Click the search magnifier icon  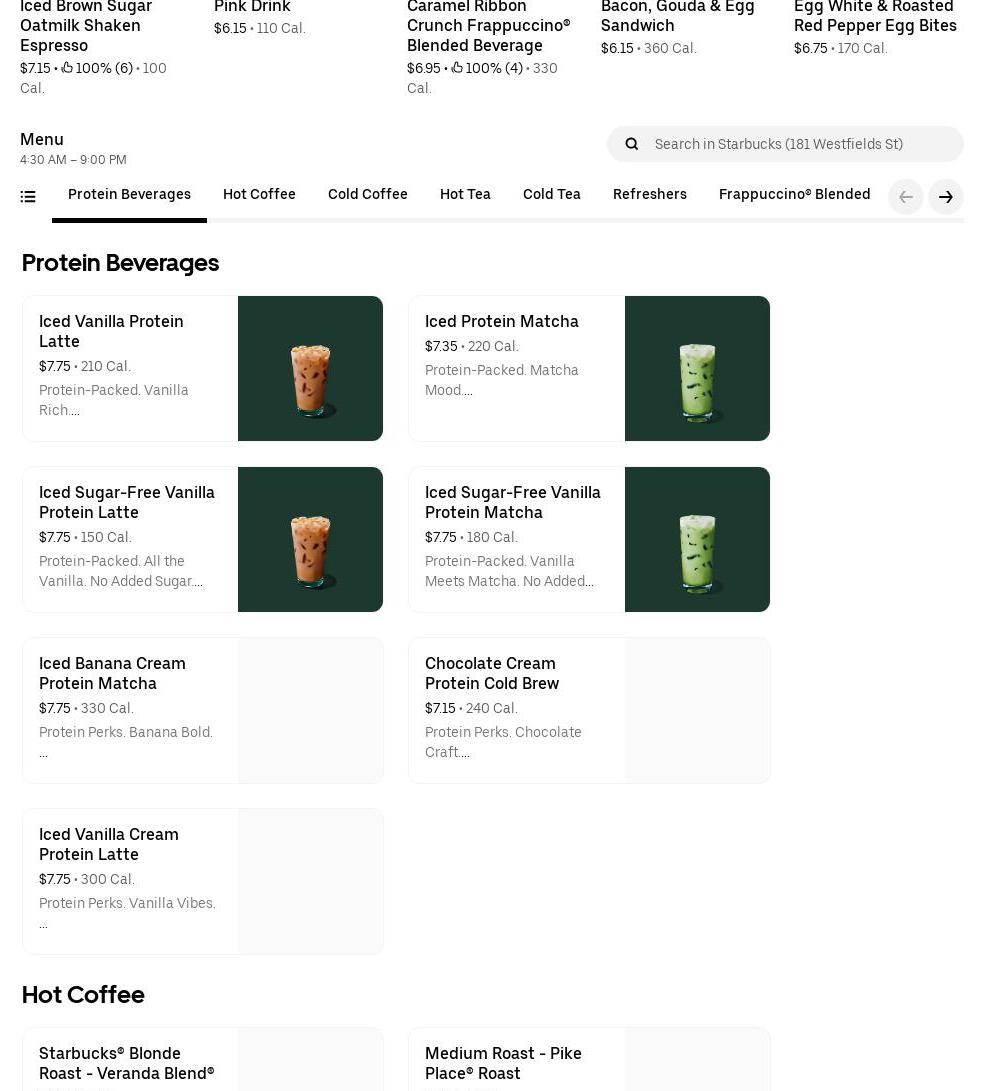coord(632,144)
